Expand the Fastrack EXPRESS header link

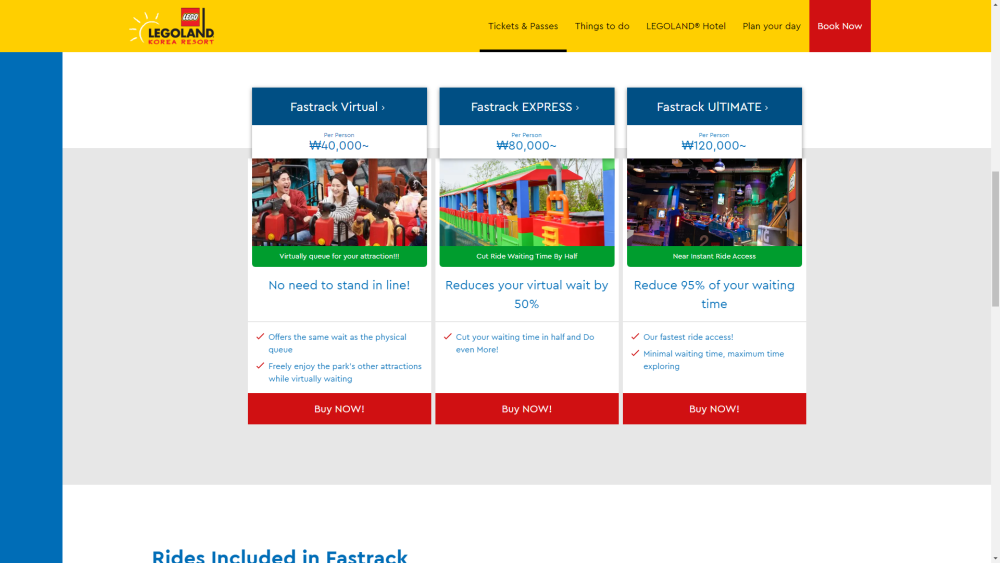click(x=526, y=107)
